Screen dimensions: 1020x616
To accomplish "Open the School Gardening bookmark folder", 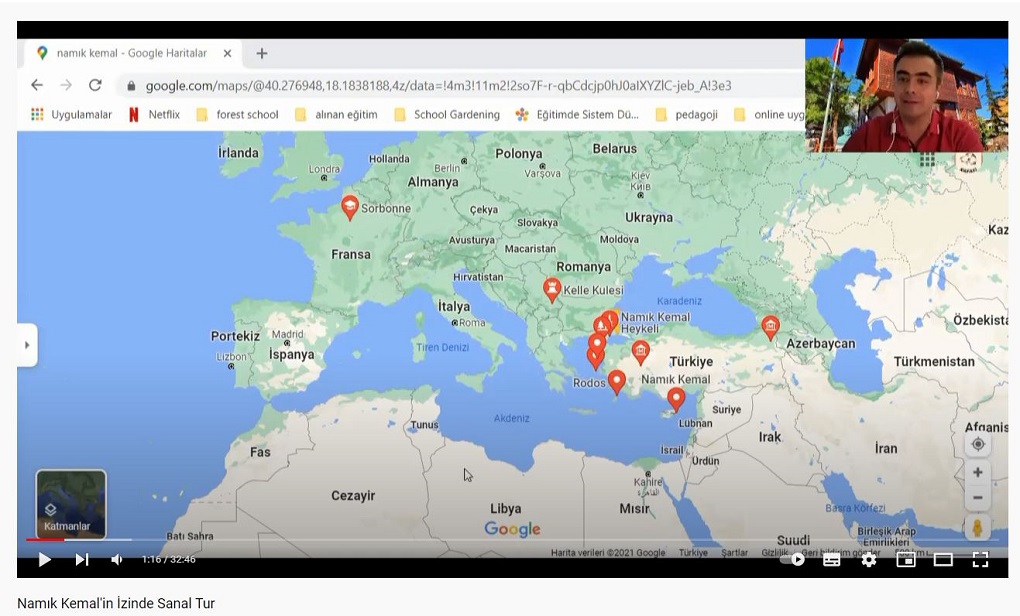I will 447,114.
